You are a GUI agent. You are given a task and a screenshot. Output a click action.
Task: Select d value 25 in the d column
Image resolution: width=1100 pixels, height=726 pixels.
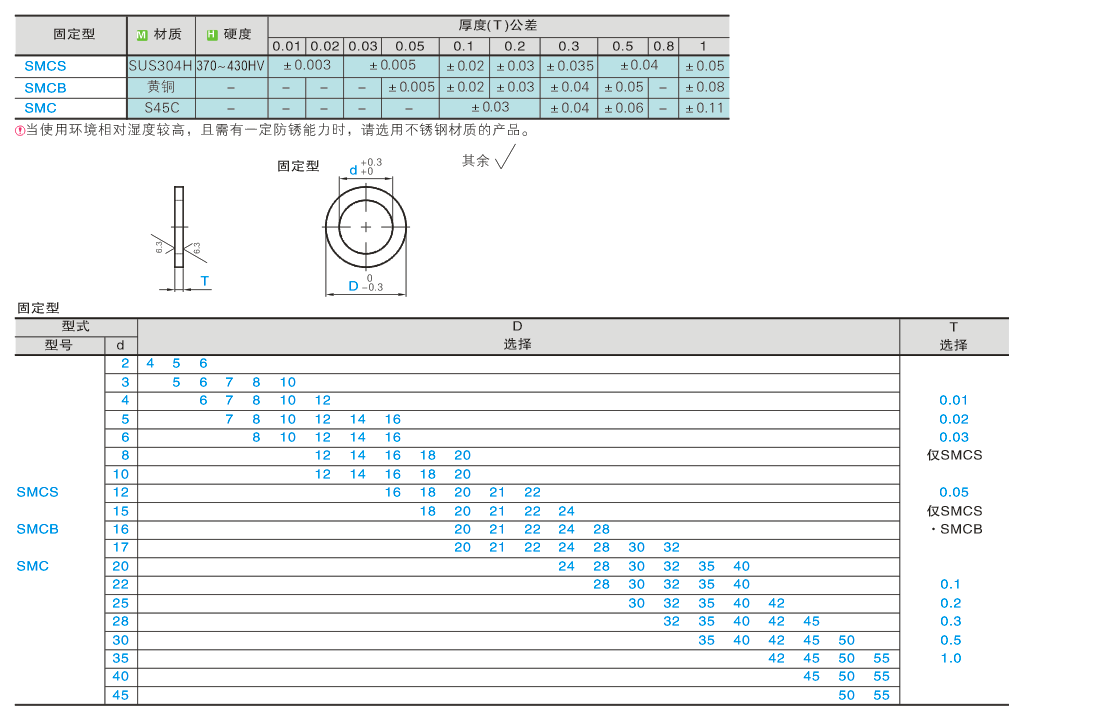tap(121, 603)
